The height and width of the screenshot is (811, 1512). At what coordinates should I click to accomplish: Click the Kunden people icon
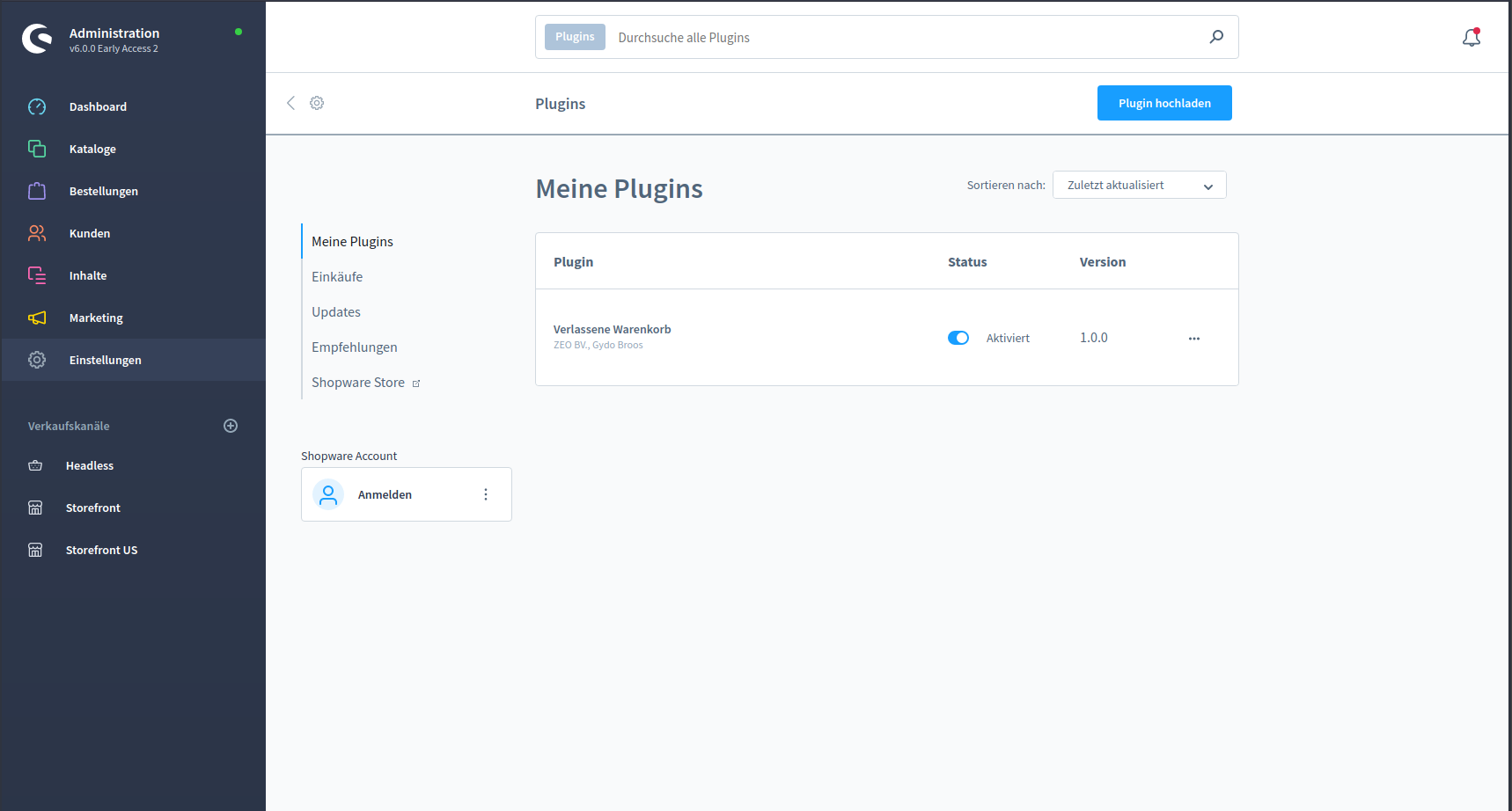point(37,233)
